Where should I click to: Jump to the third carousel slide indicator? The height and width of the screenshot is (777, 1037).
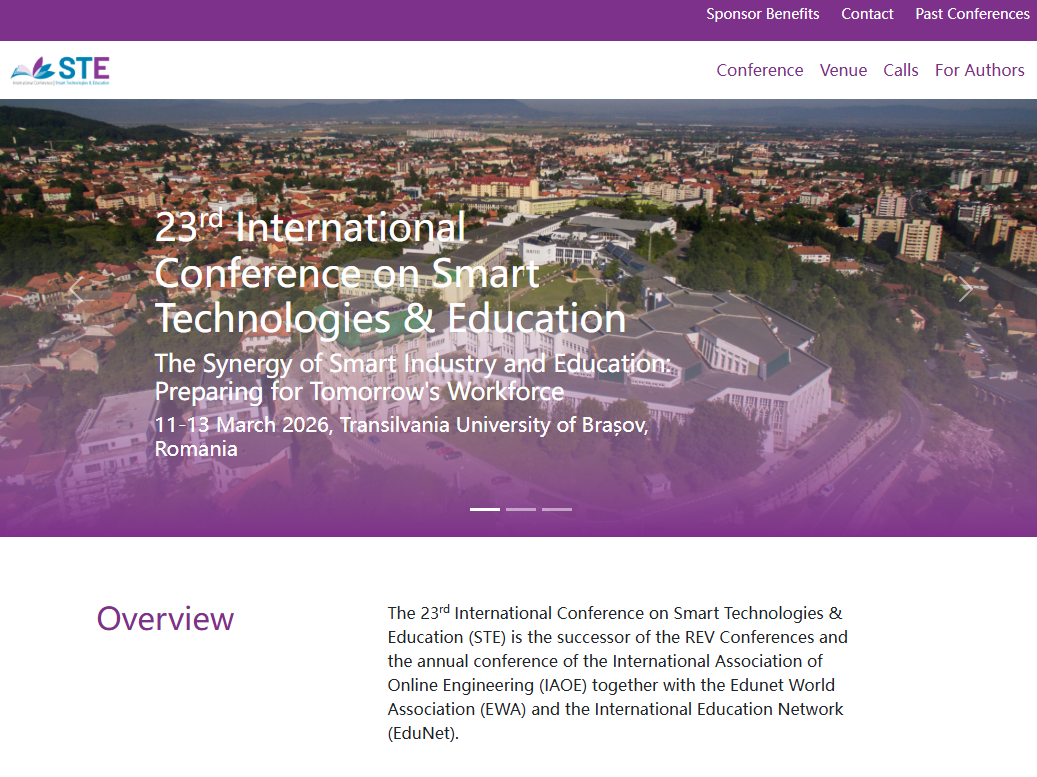(557, 509)
